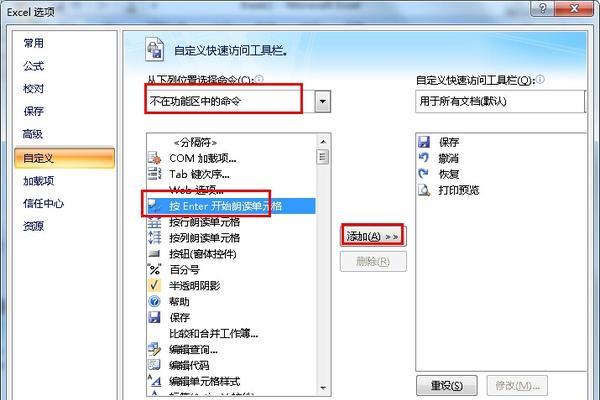The height and width of the screenshot is (400, 600).
Task: Switch to the 高级 options category
Action: 33,134
